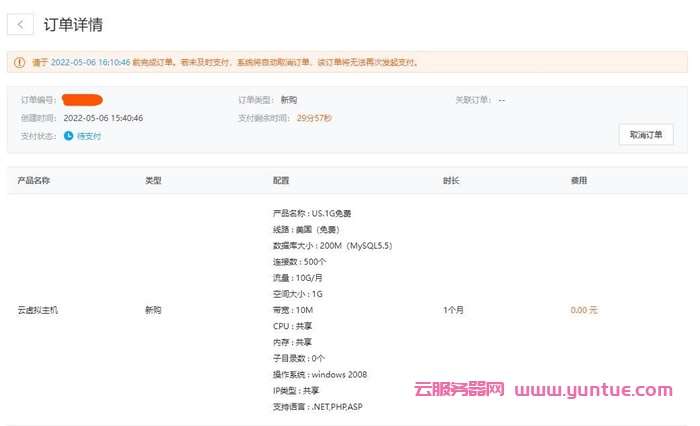
Task: Click the www.yuntue.com watermark text
Action: pos(593,390)
